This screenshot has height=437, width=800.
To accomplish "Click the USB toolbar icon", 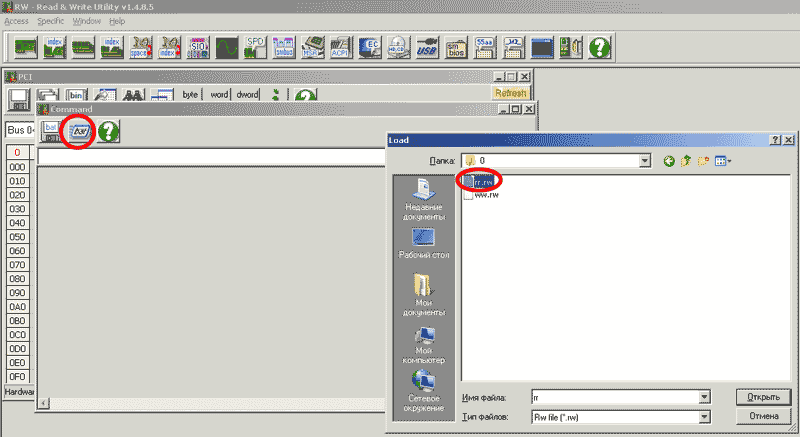I will click(x=427, y=46).
